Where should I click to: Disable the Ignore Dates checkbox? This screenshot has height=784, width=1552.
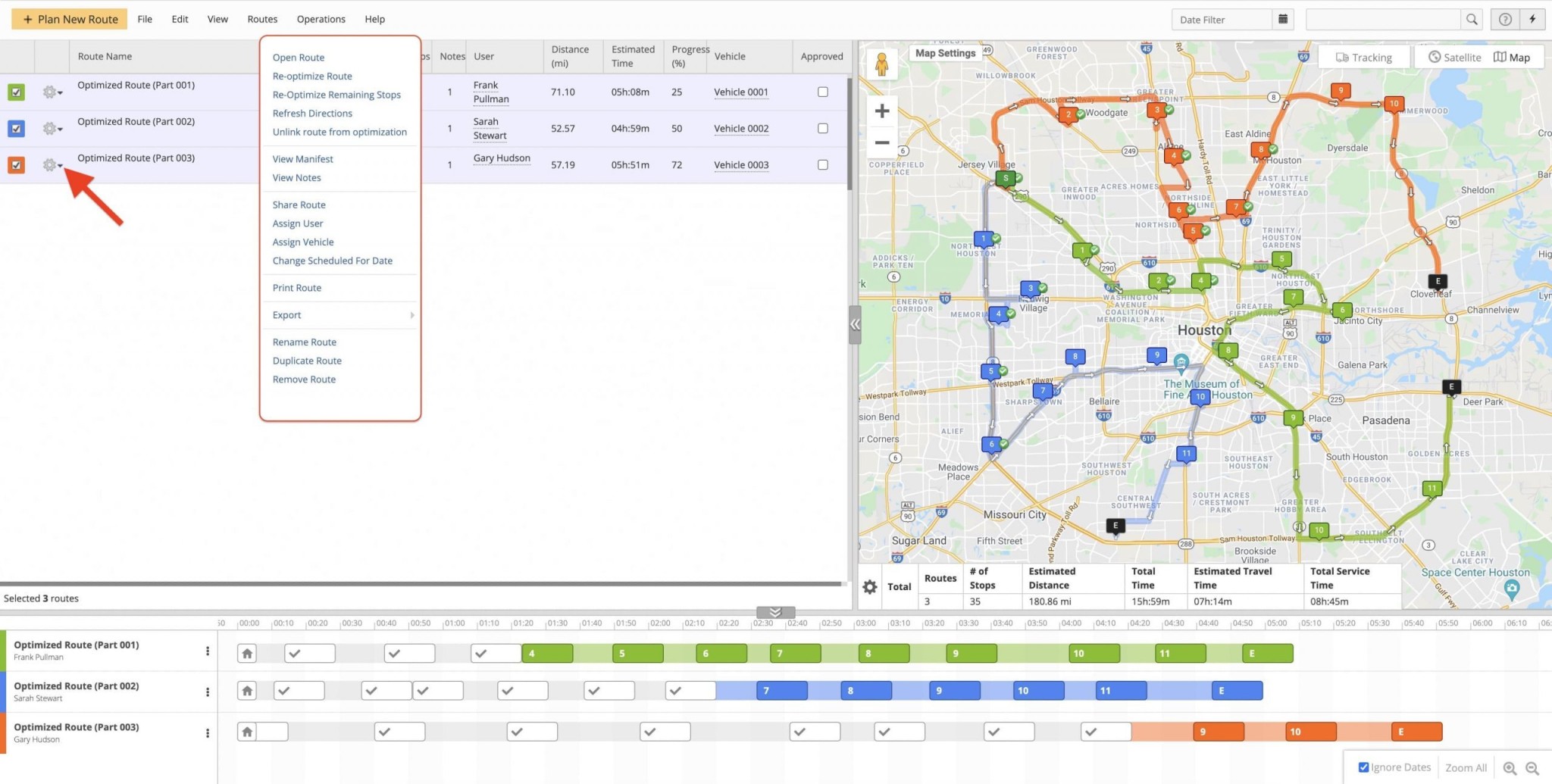[x=1363, y=767]
